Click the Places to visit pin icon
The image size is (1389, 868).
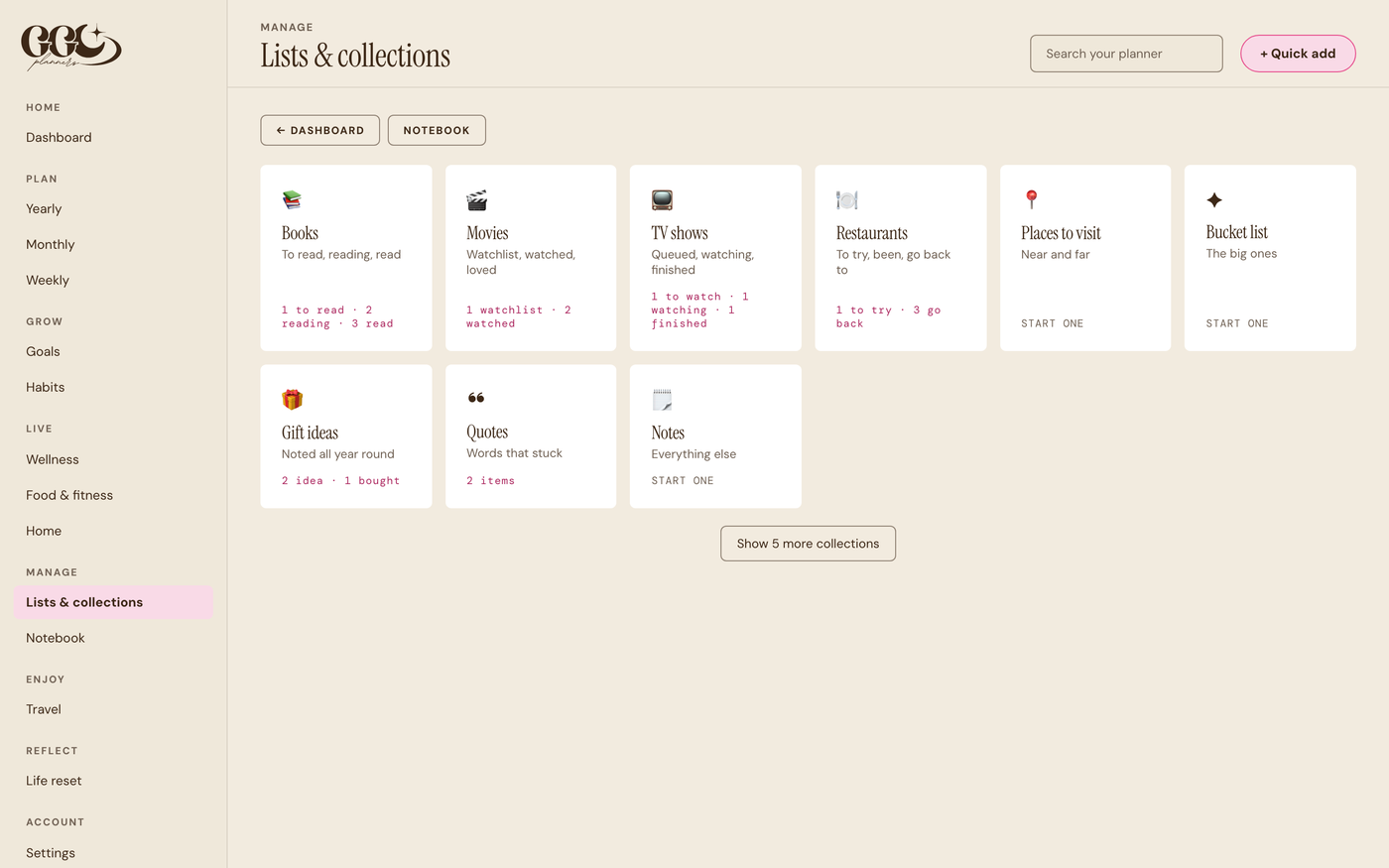click(1031, 199)
